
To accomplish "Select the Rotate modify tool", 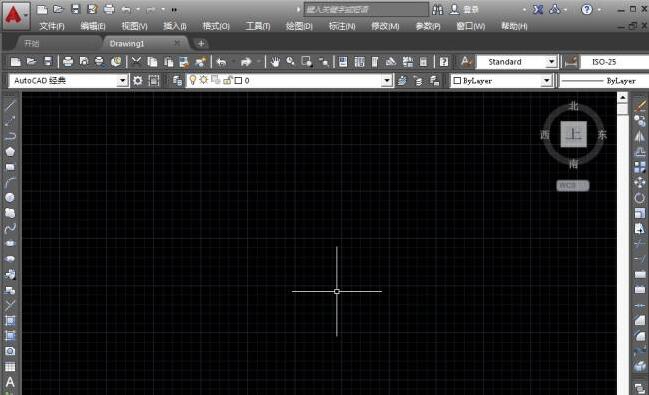I will tap(639, 198).
